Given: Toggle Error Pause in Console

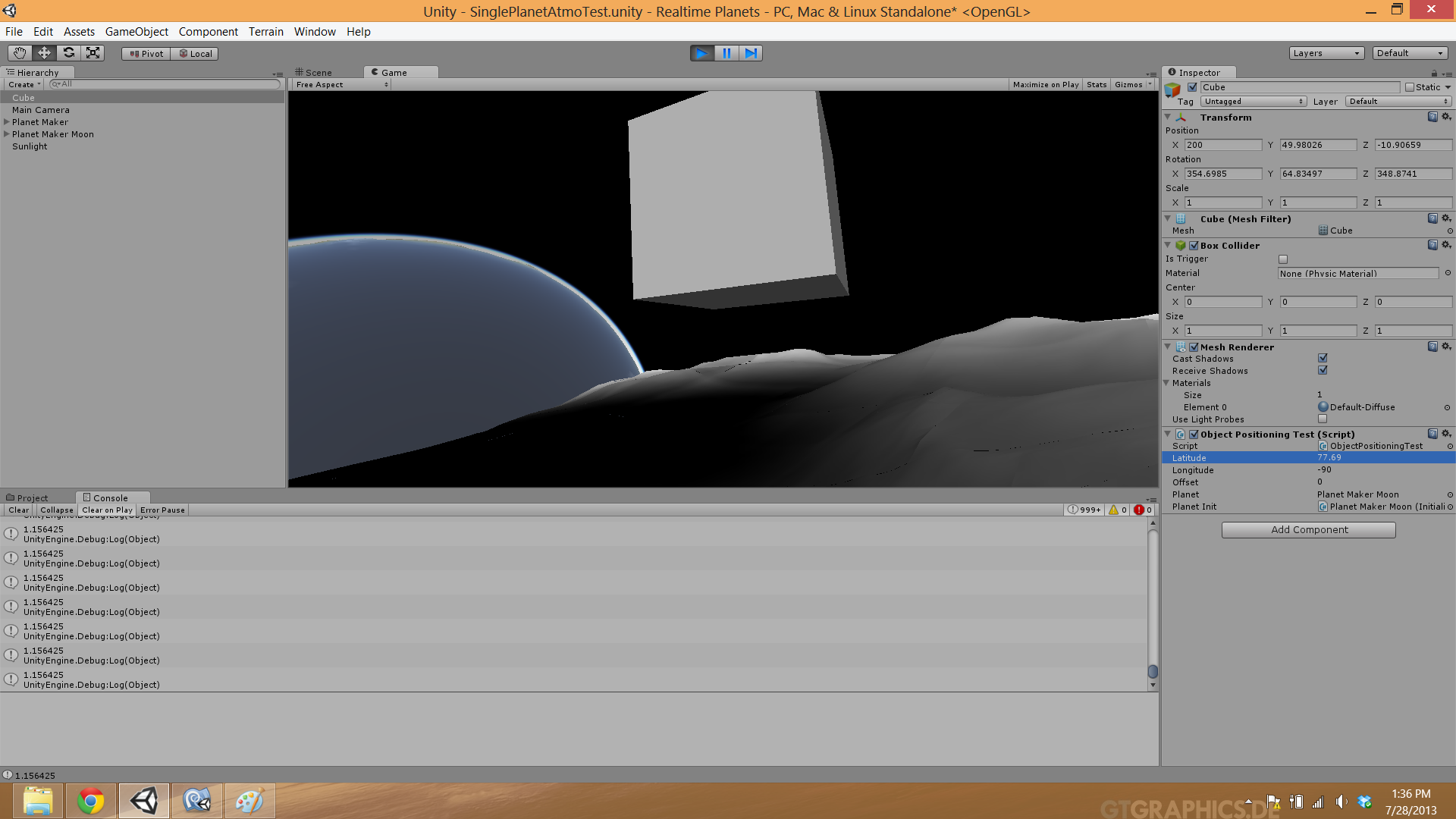Looking at the screenshot, I should (162, 510).
